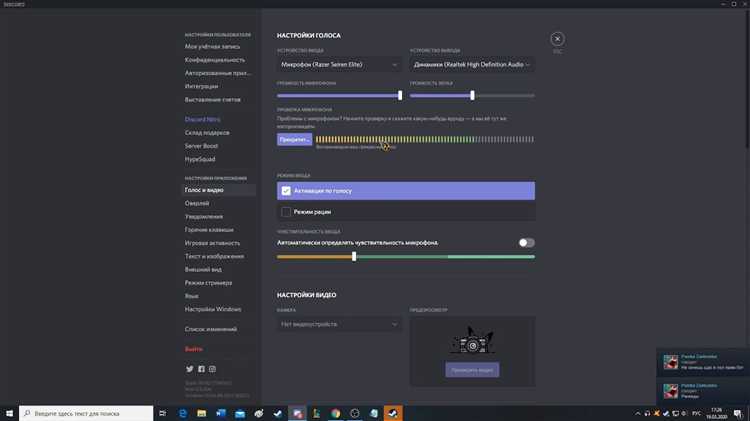
Task: Open Task View in the taskbar
Action: 164,413
